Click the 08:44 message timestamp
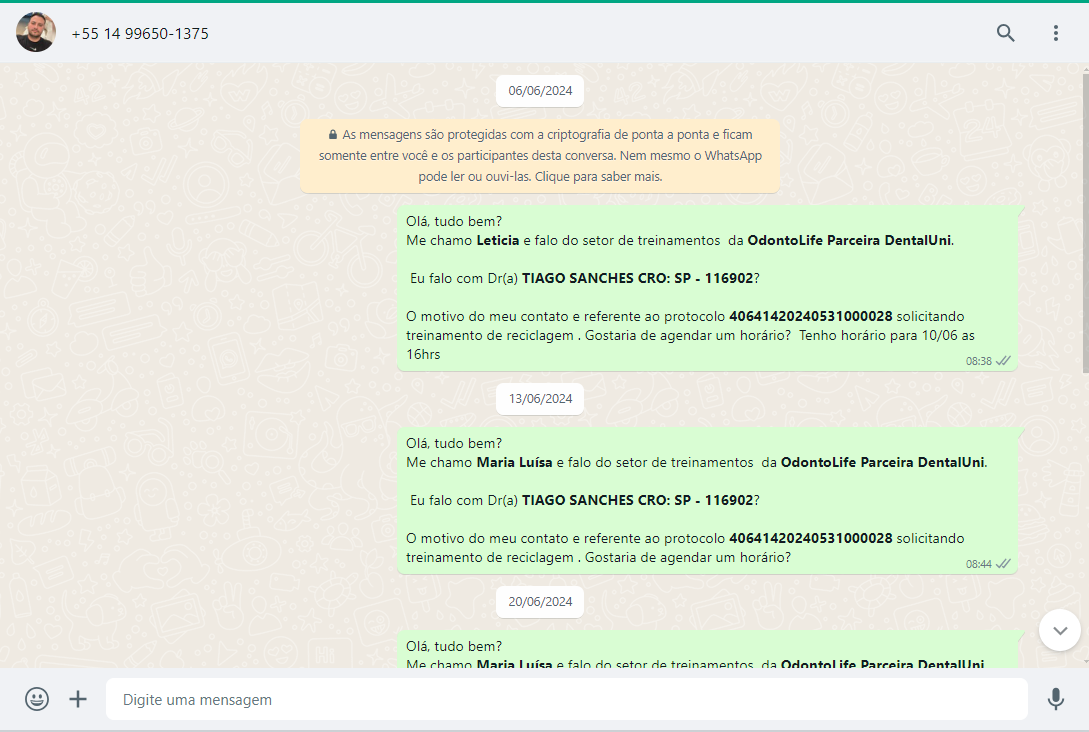 coord(979,564)
